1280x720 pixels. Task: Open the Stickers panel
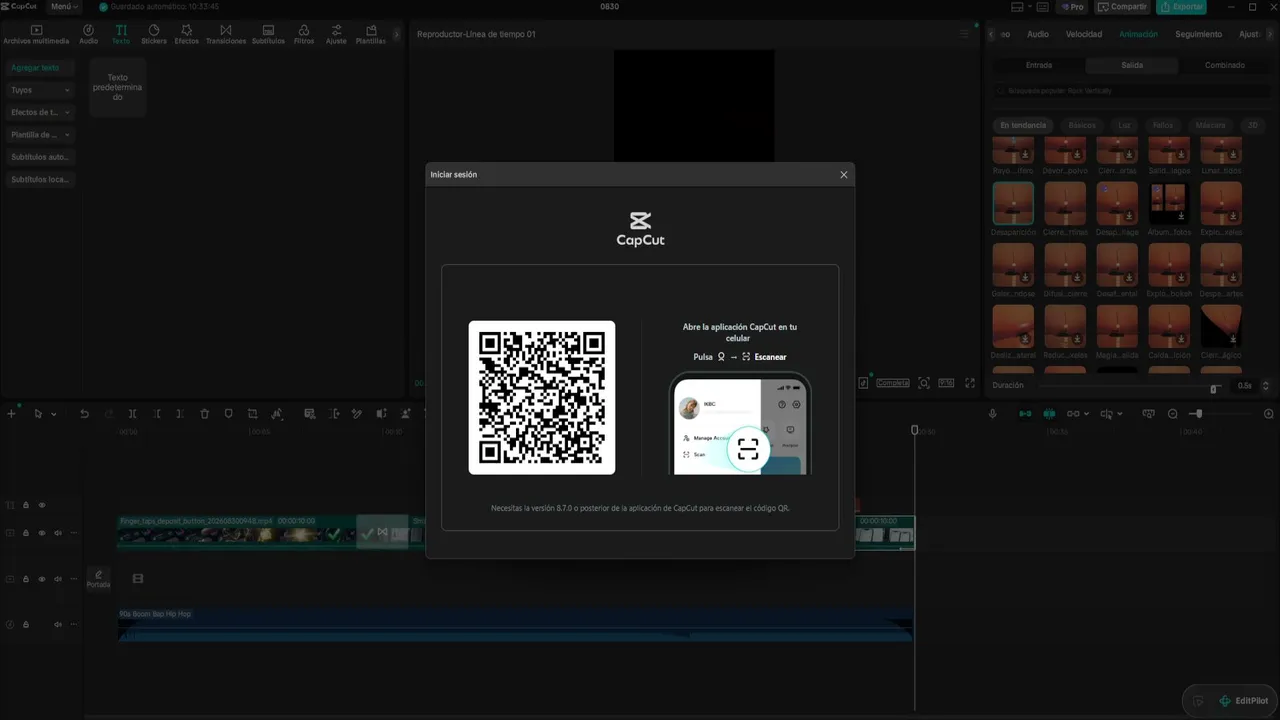click(154, 35)
